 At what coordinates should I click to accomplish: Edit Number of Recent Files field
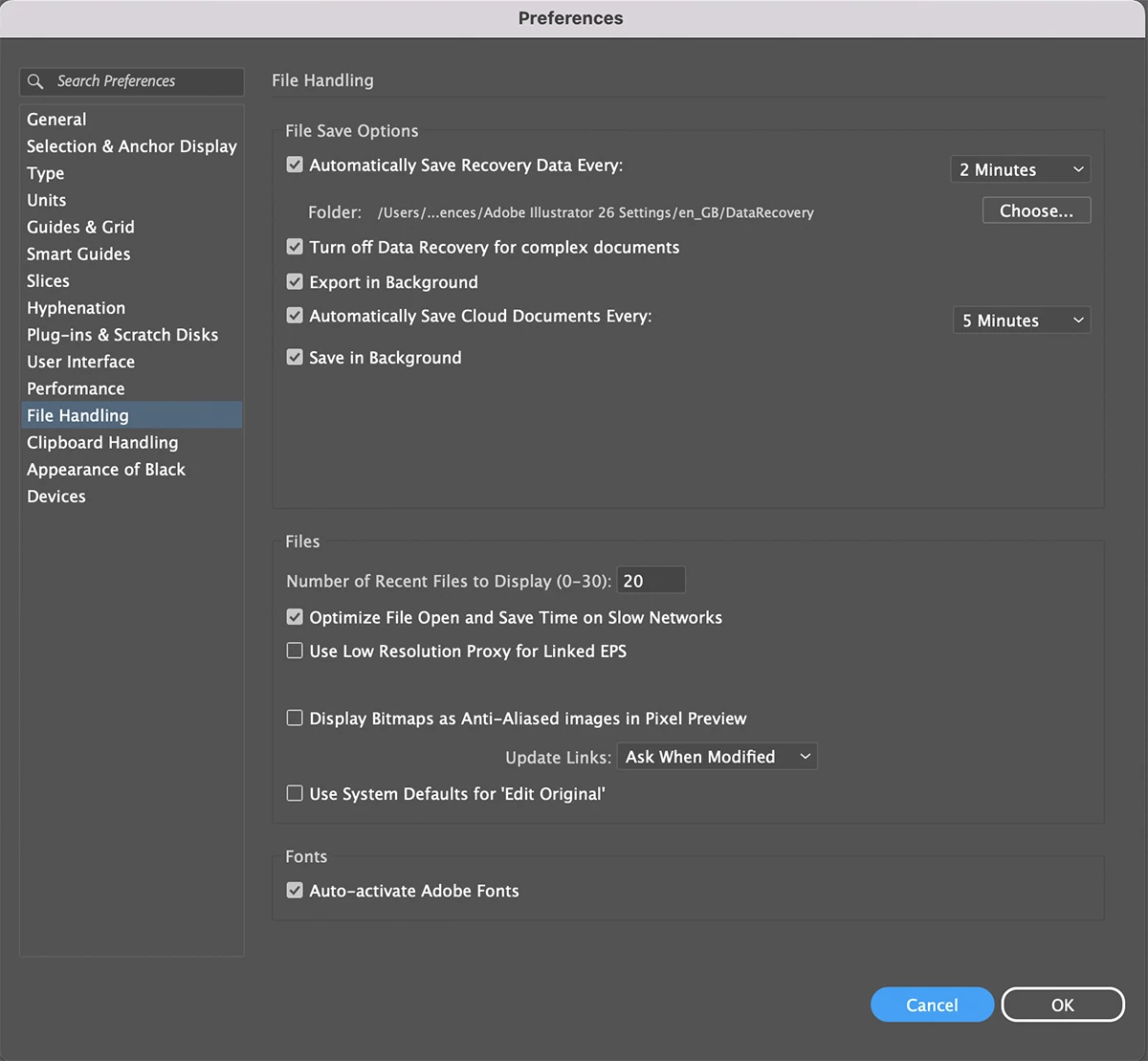pyautogui.click(x=651, y=581)
